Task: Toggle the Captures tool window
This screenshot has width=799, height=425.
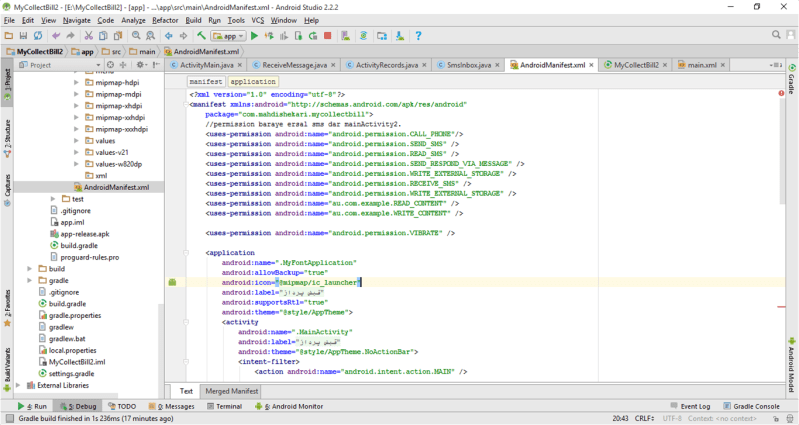Action: [x=8, y=190]
